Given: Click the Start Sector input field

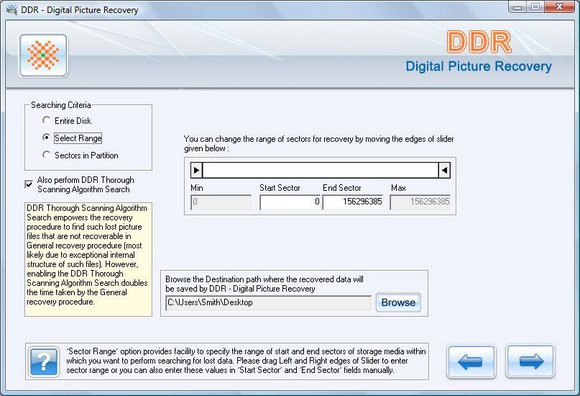Looking at the screenshot, I should pyautogui.click(x=290, y=202).
